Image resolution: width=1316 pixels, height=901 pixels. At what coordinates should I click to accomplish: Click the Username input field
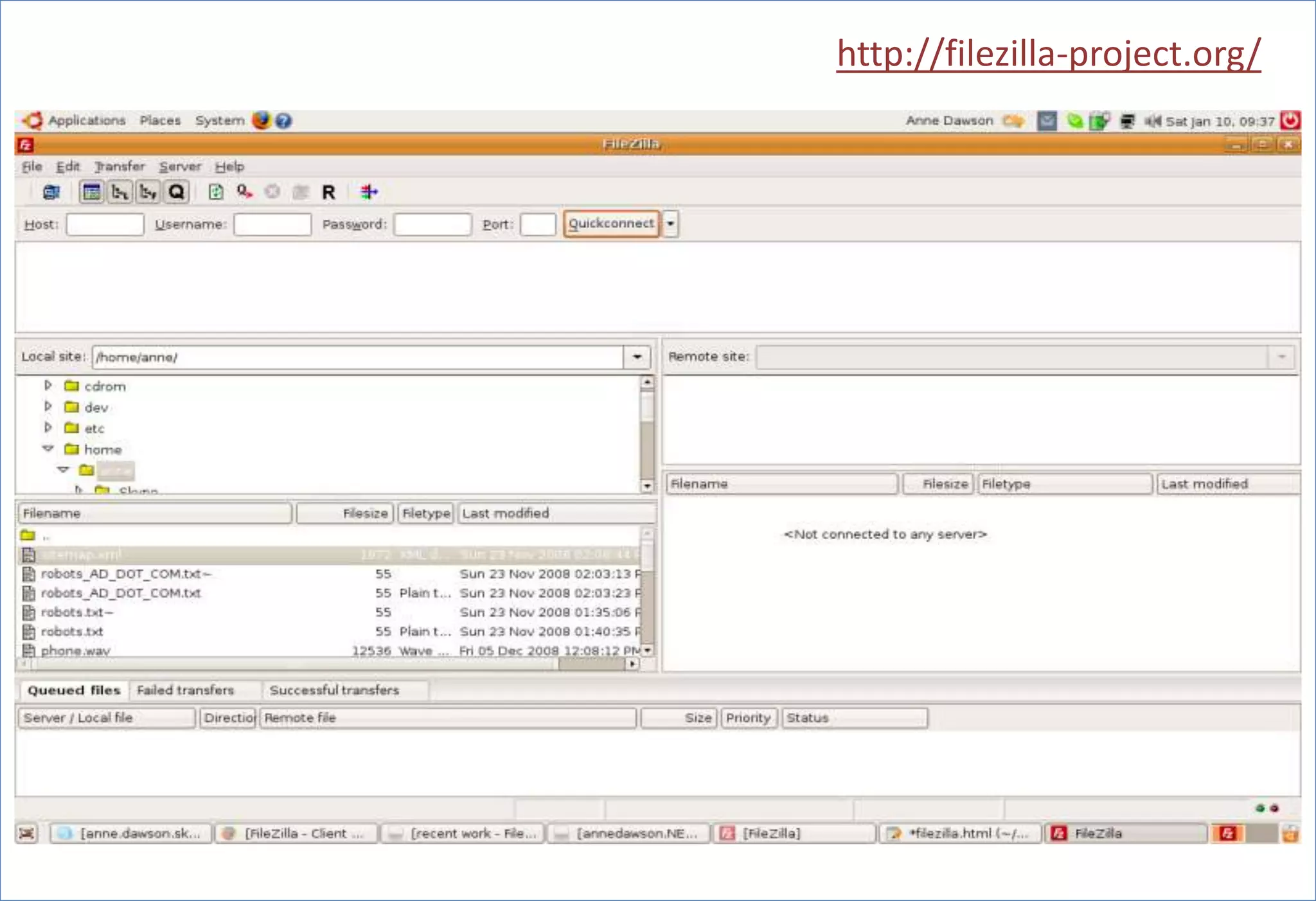(x=272, y=224)
